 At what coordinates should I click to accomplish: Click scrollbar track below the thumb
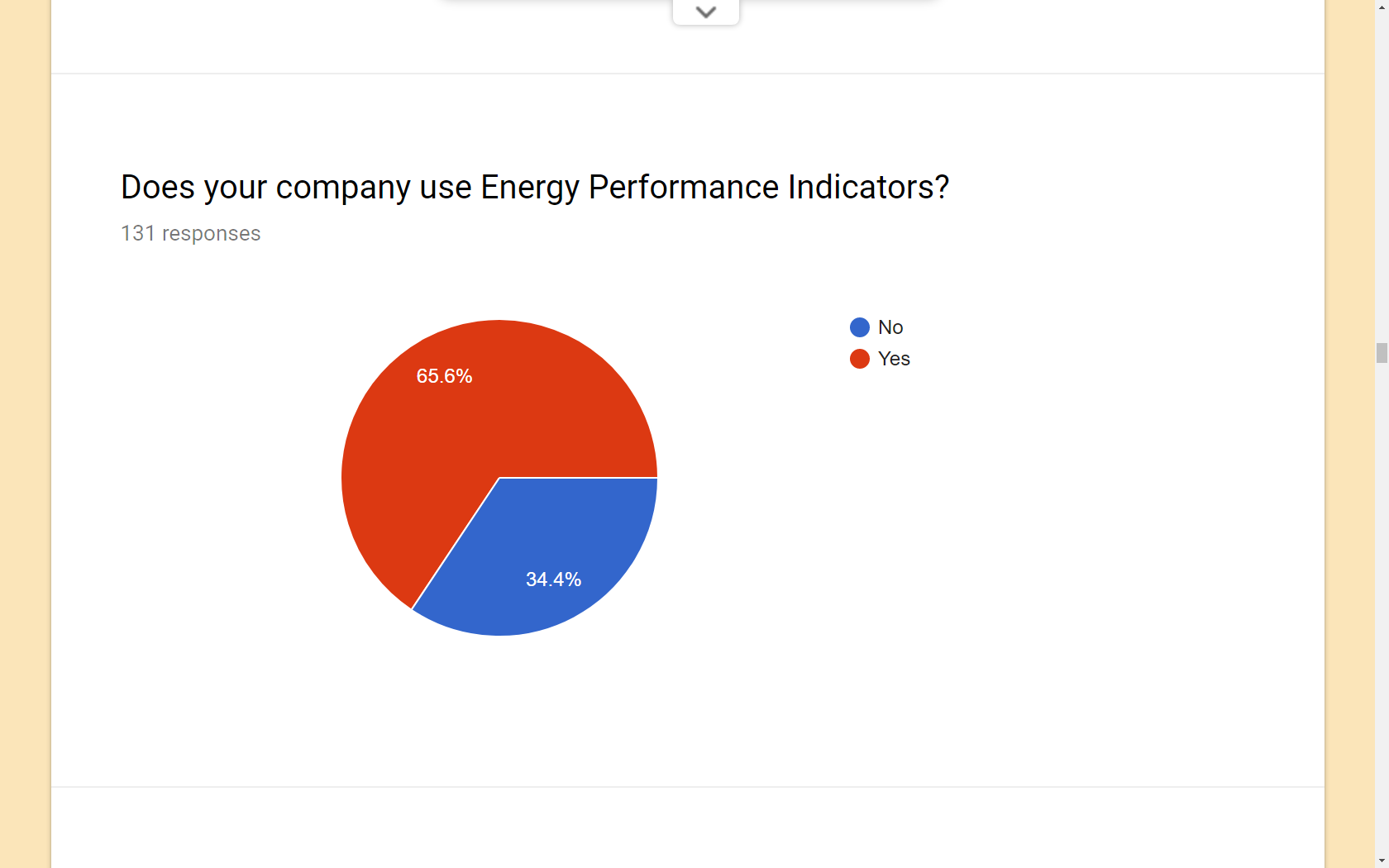click(1382, 620)
